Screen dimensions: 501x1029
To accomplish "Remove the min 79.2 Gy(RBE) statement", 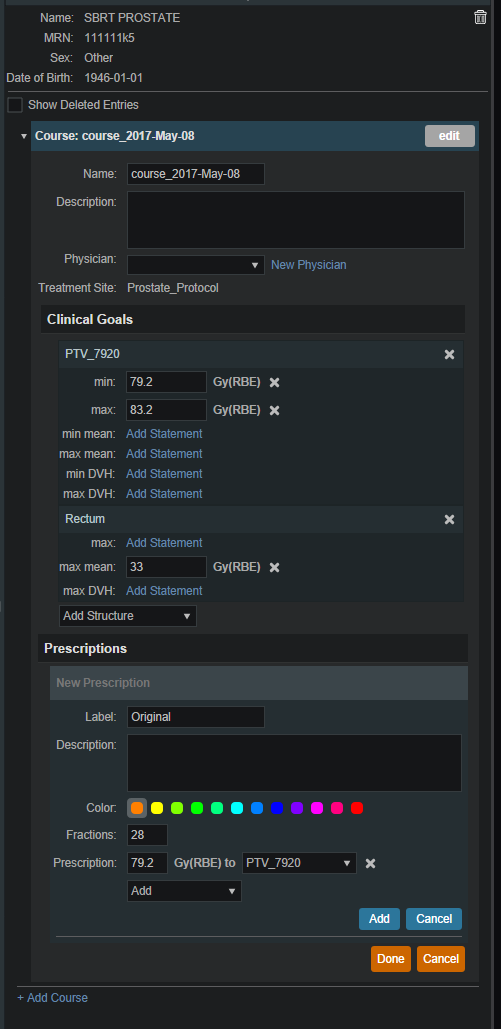I will [274, 382].
